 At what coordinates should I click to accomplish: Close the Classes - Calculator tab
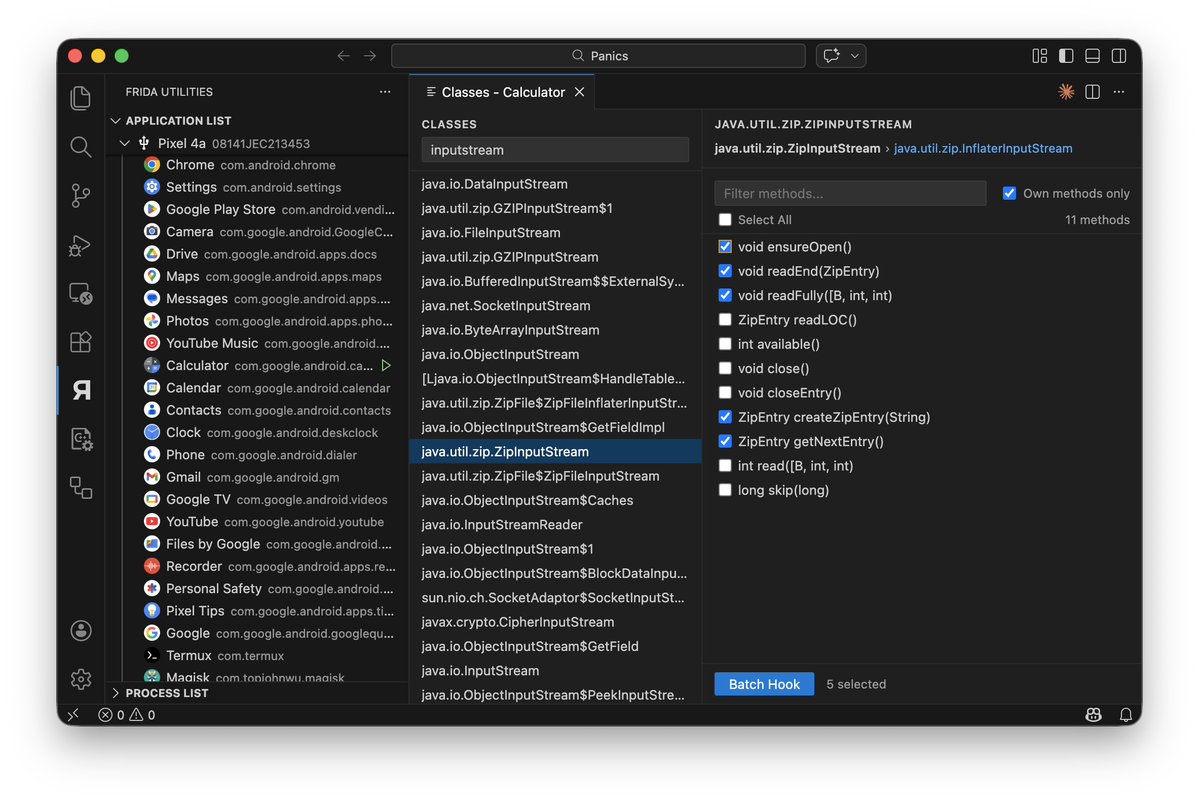click(580, 92)
